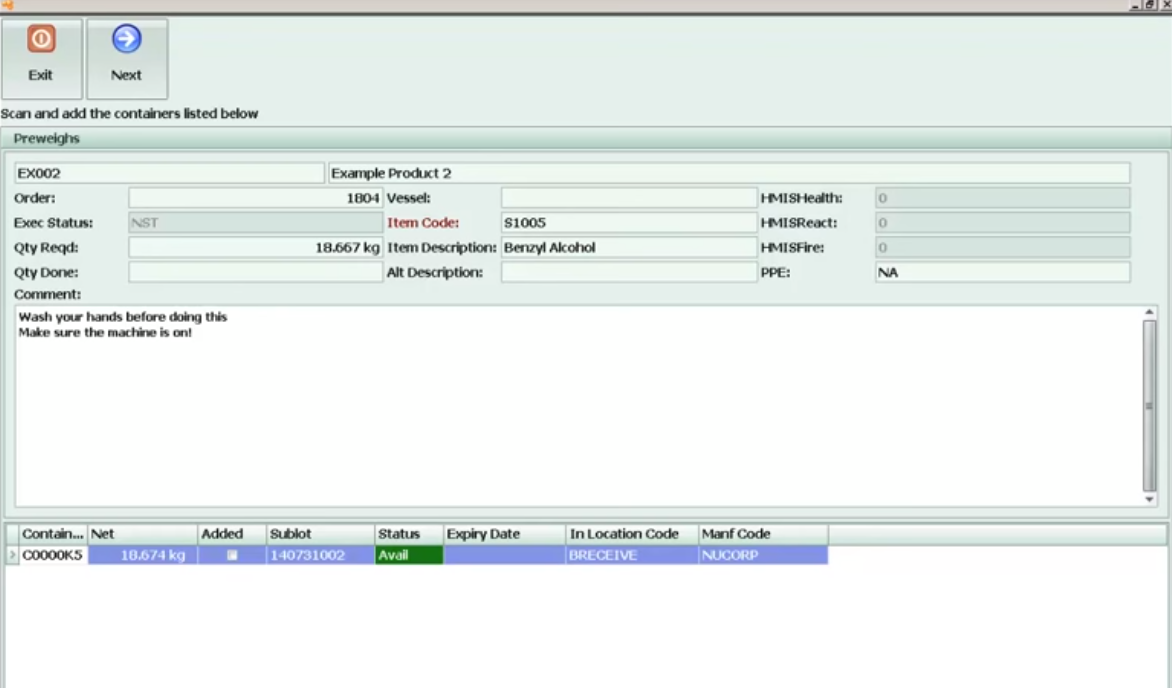Viewport: 1172px width, 688px height.
Task: Sort table by Net column header
Action: point(142,534)
